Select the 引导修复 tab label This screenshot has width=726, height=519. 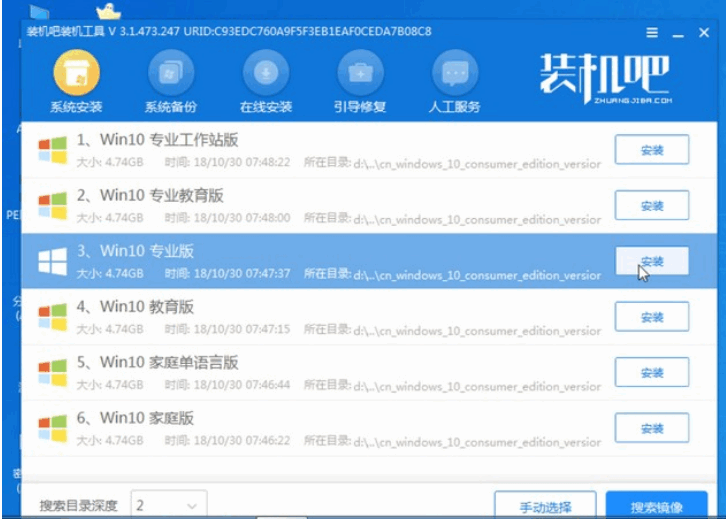pos(360,107)
